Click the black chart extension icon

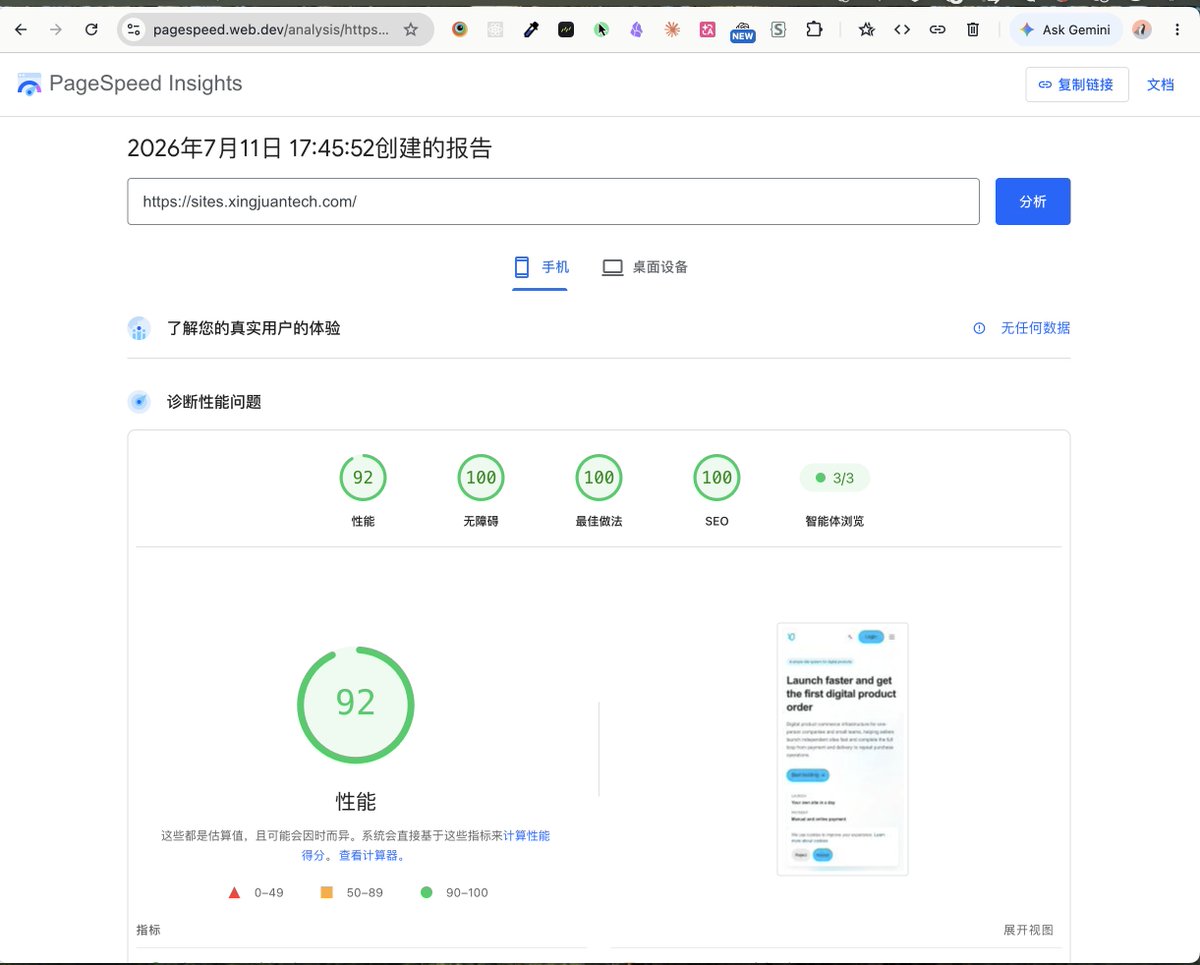566,30
